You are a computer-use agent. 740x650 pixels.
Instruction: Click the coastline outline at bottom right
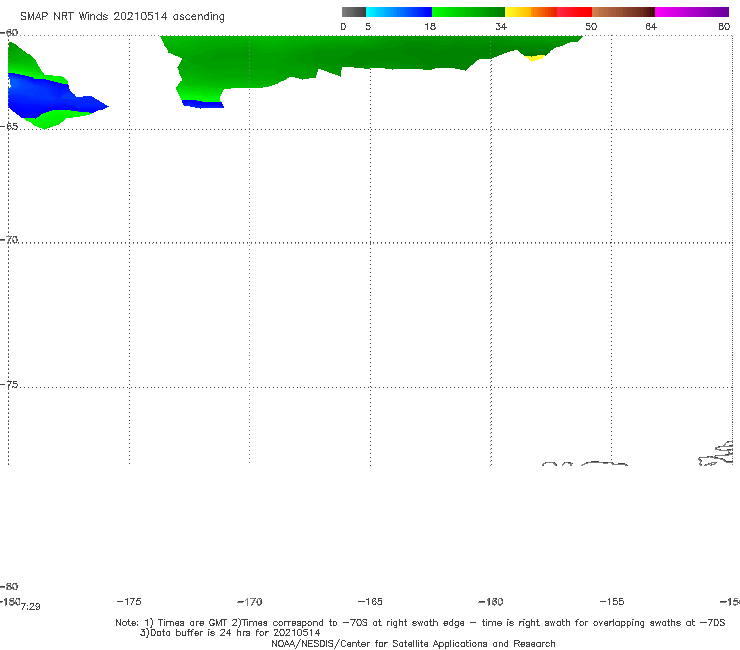[716, 454]
